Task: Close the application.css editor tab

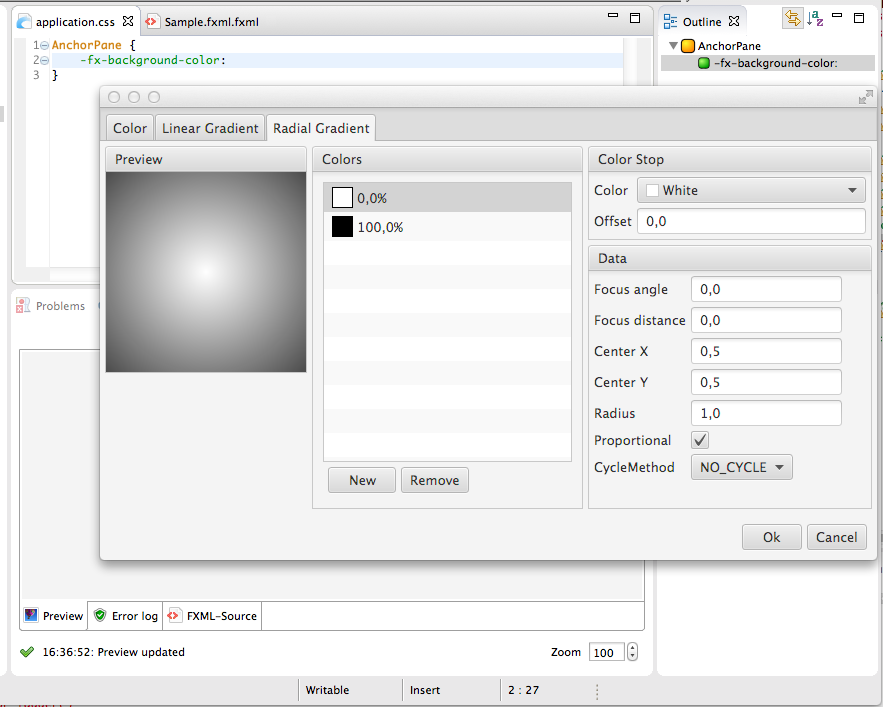Action: tap(128, 21)
